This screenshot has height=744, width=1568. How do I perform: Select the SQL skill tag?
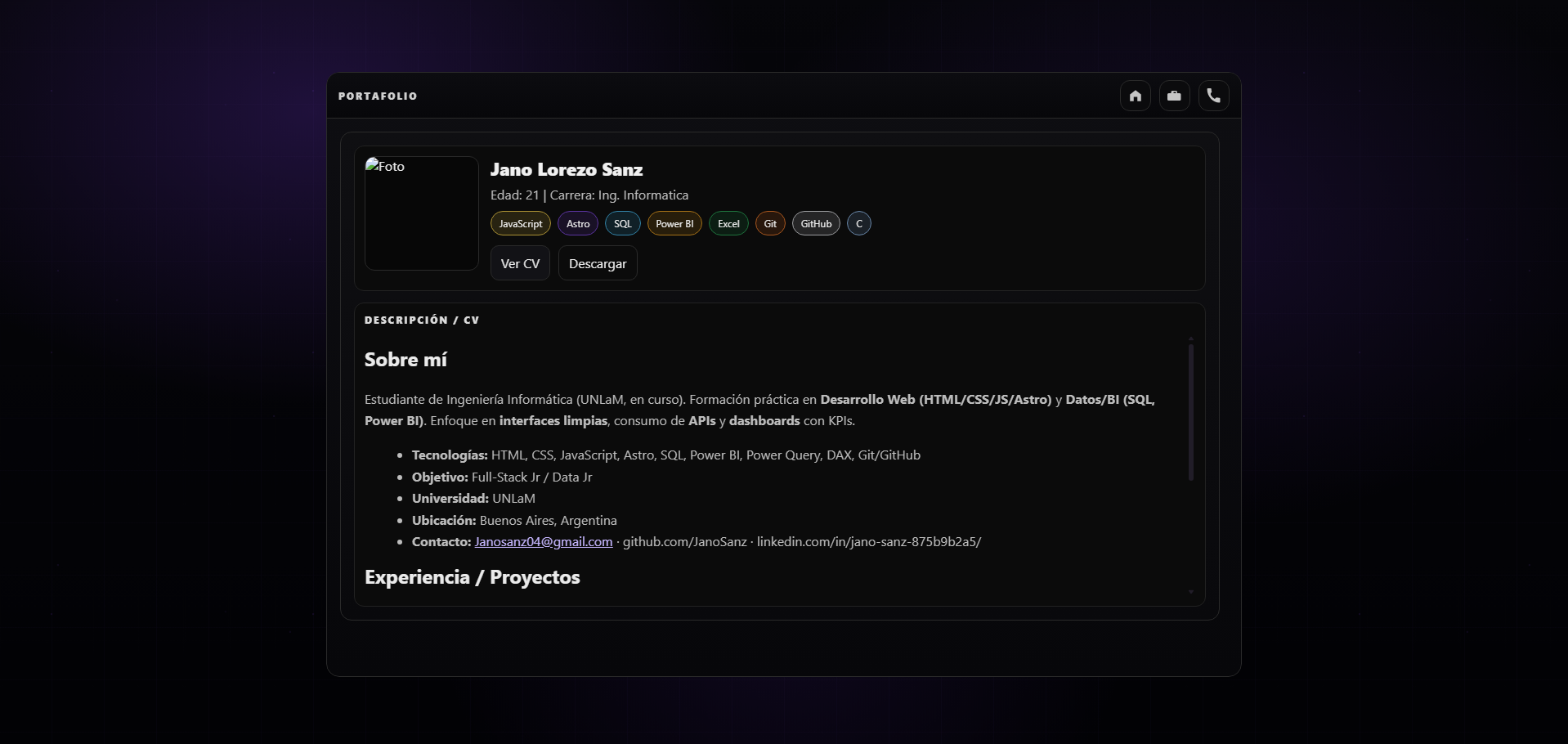[x=622, y=224]
